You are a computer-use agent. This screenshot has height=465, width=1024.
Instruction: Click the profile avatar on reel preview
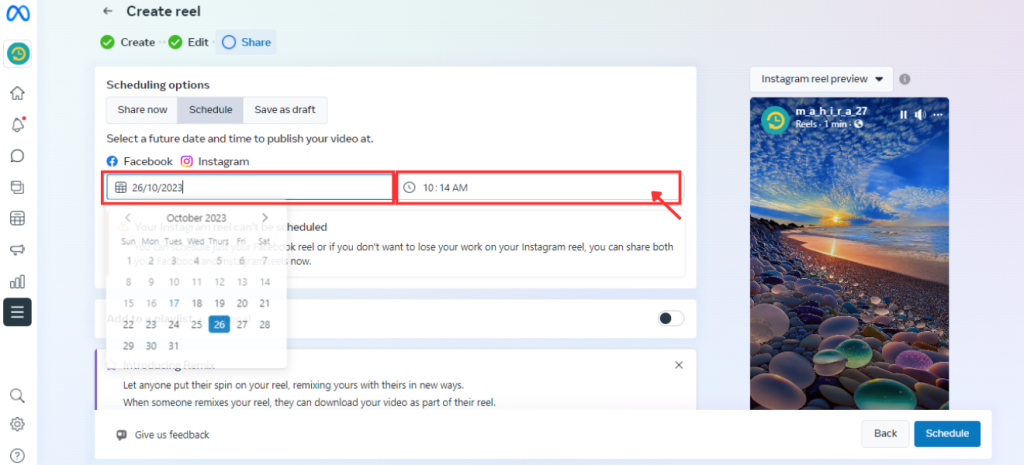point(776,121)
